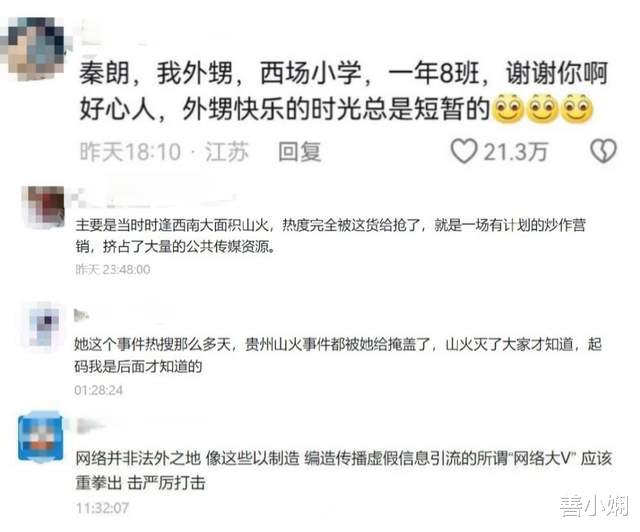Viewport: 640px width, 532px height.
Task: Open the top commenter's pixelated avatar
Action: [x=34, y=49]
